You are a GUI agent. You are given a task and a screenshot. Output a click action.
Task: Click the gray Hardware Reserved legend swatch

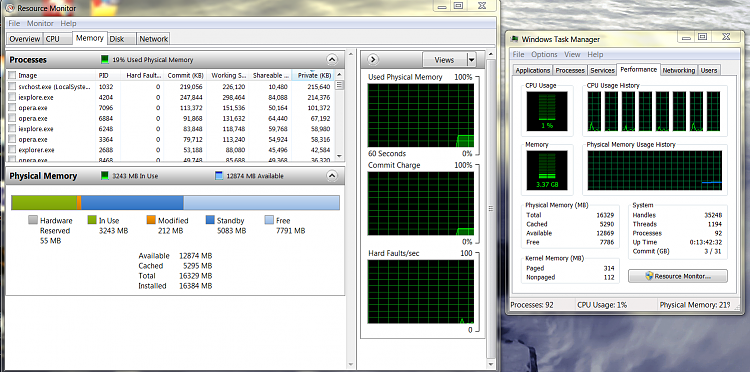[x=33, y=220]
